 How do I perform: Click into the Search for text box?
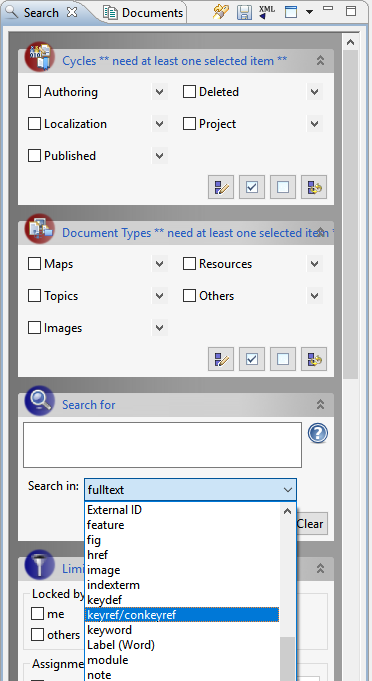pyautogui.click(x=162, y=445)
